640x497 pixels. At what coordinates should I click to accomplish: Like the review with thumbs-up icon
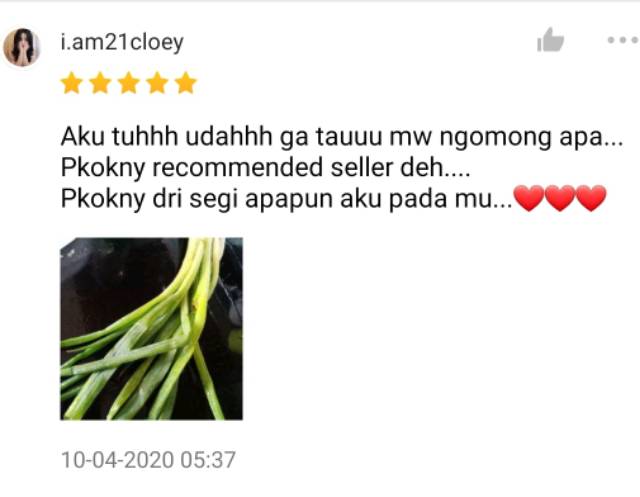(x=550, y=40)
